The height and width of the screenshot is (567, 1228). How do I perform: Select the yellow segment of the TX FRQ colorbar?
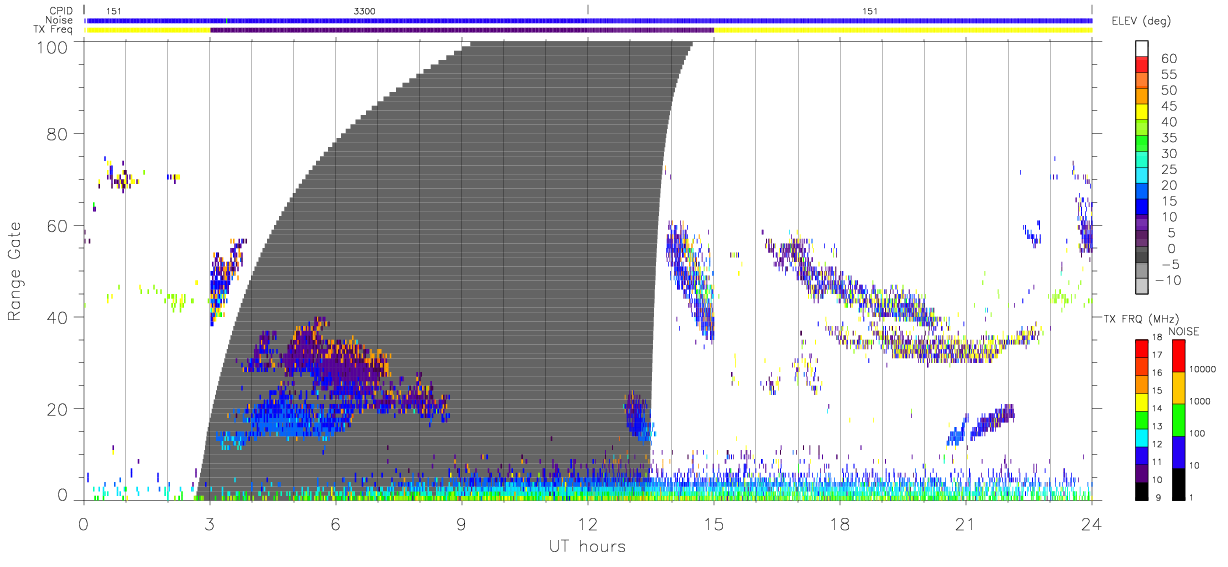point(1142,402)
